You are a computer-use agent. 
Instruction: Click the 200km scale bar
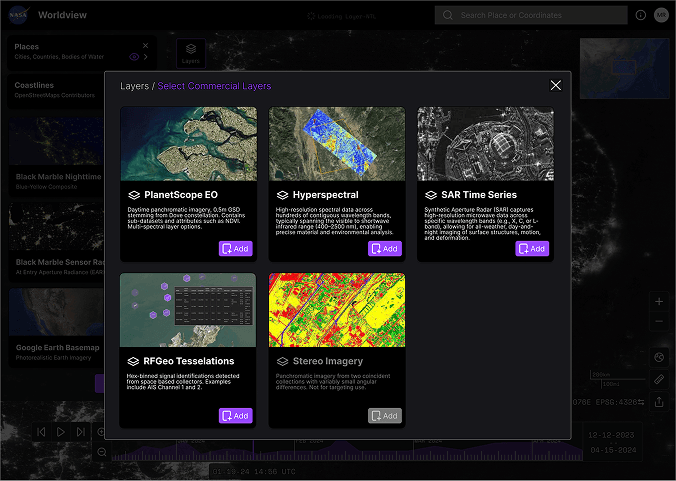(617, 375)
